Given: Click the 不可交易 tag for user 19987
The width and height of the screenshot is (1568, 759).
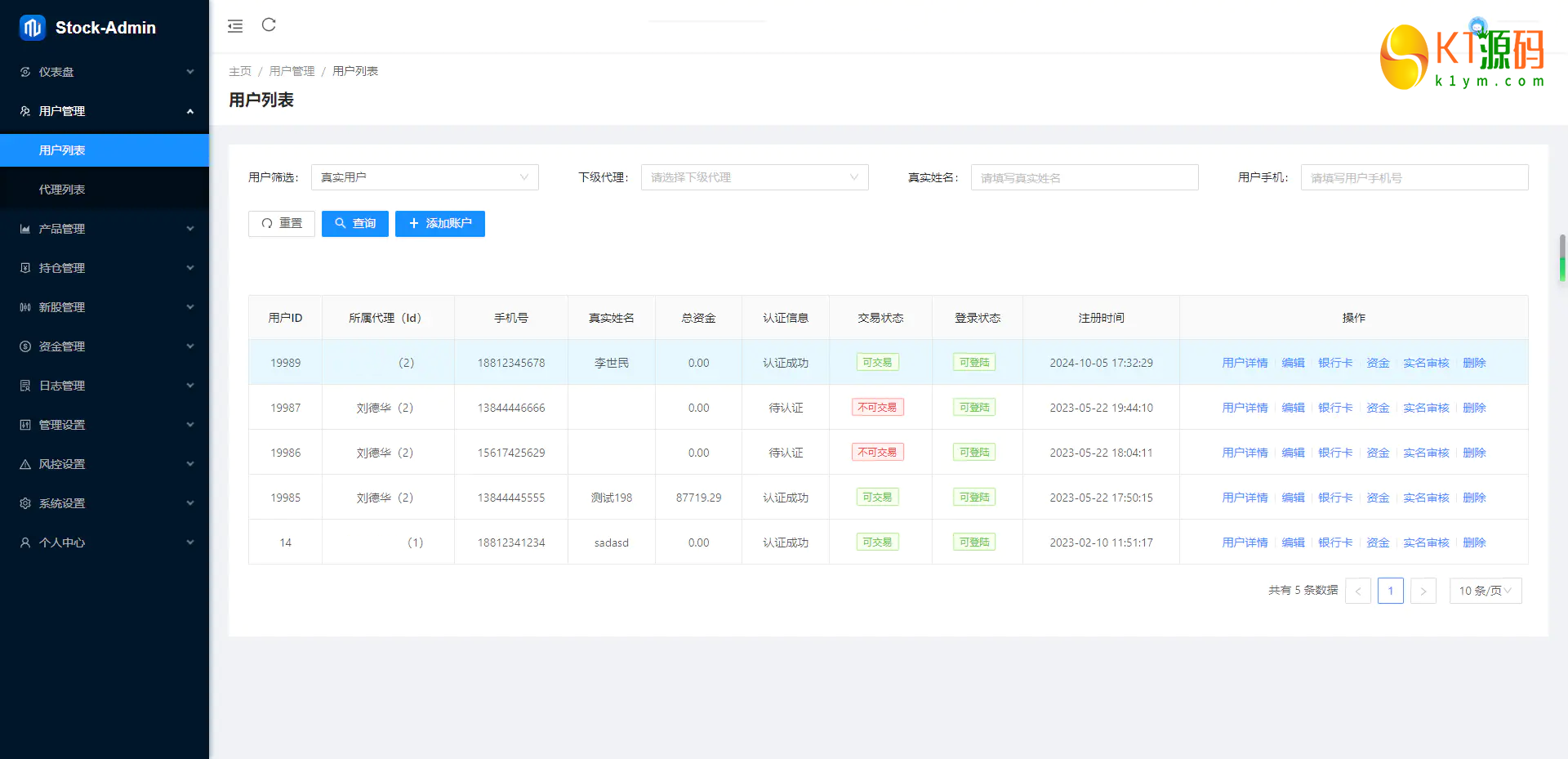Looking at the screenshot, I should pyautogui.click(x=878, y=408).
